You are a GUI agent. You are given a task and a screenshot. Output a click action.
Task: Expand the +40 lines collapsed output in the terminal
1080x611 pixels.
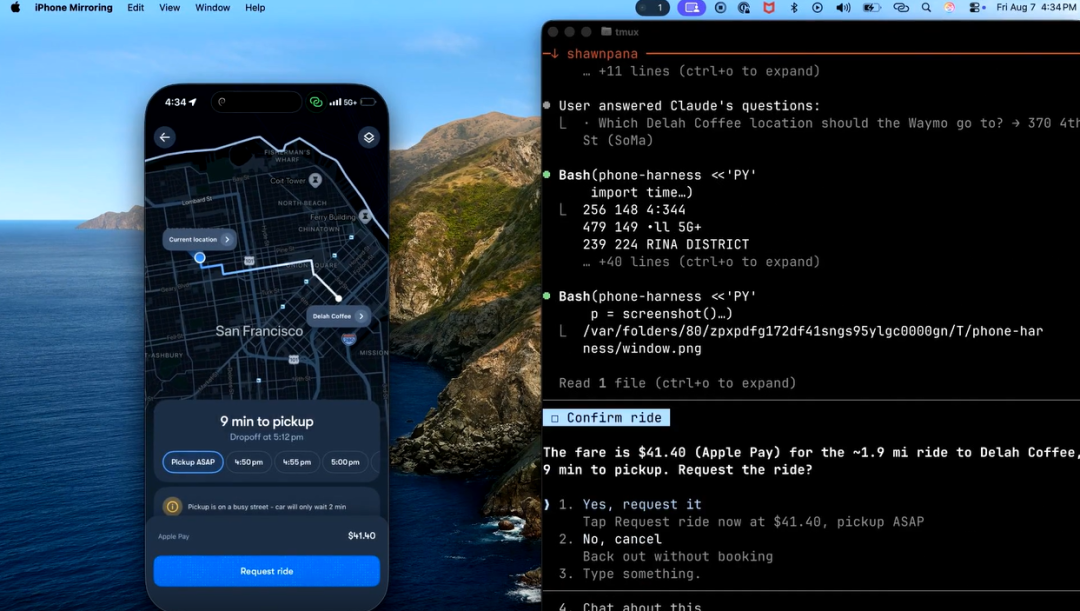pyautogui.click(x=701, y=262)
